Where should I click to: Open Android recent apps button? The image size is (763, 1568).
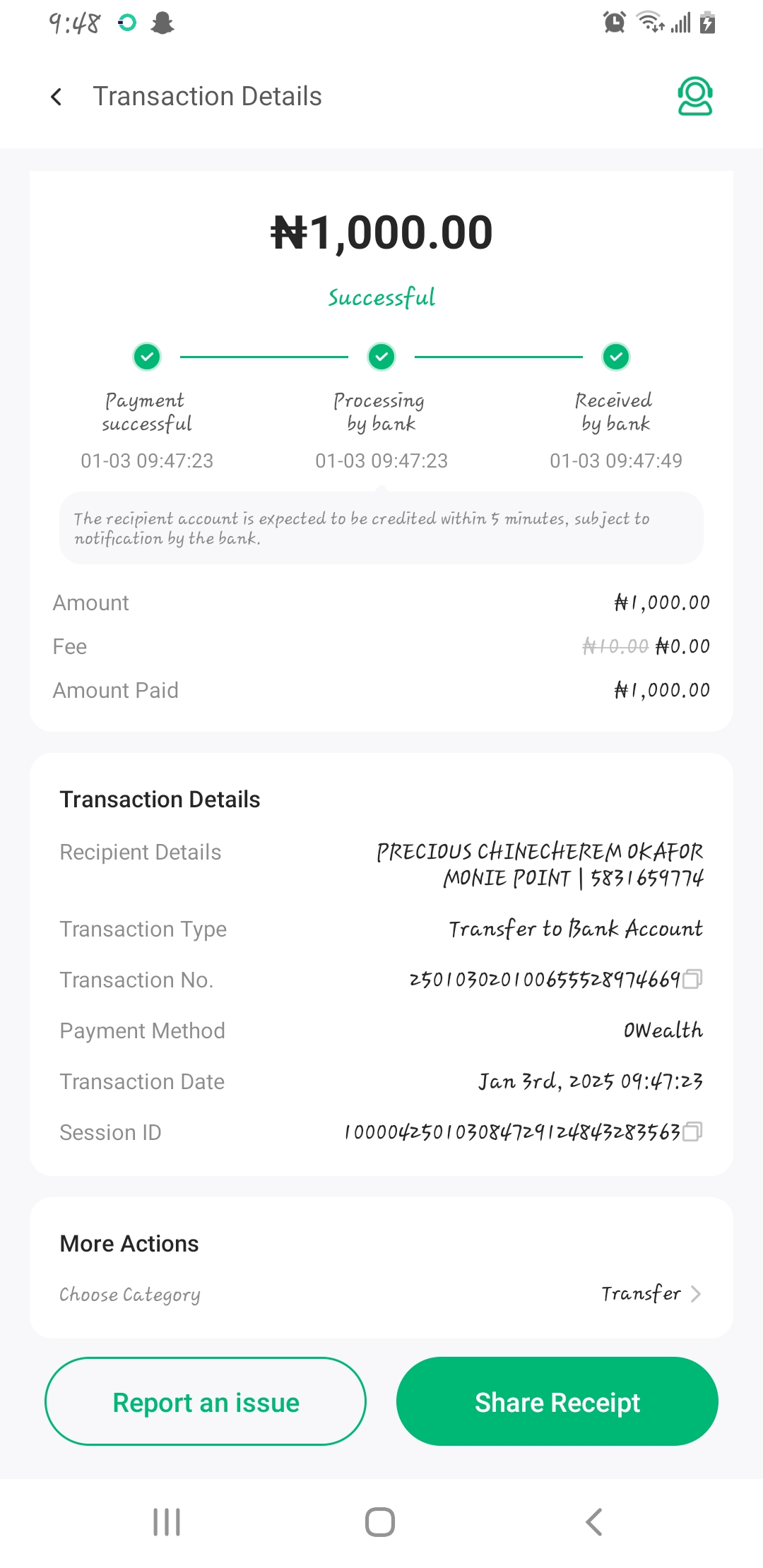(167, 1521)
